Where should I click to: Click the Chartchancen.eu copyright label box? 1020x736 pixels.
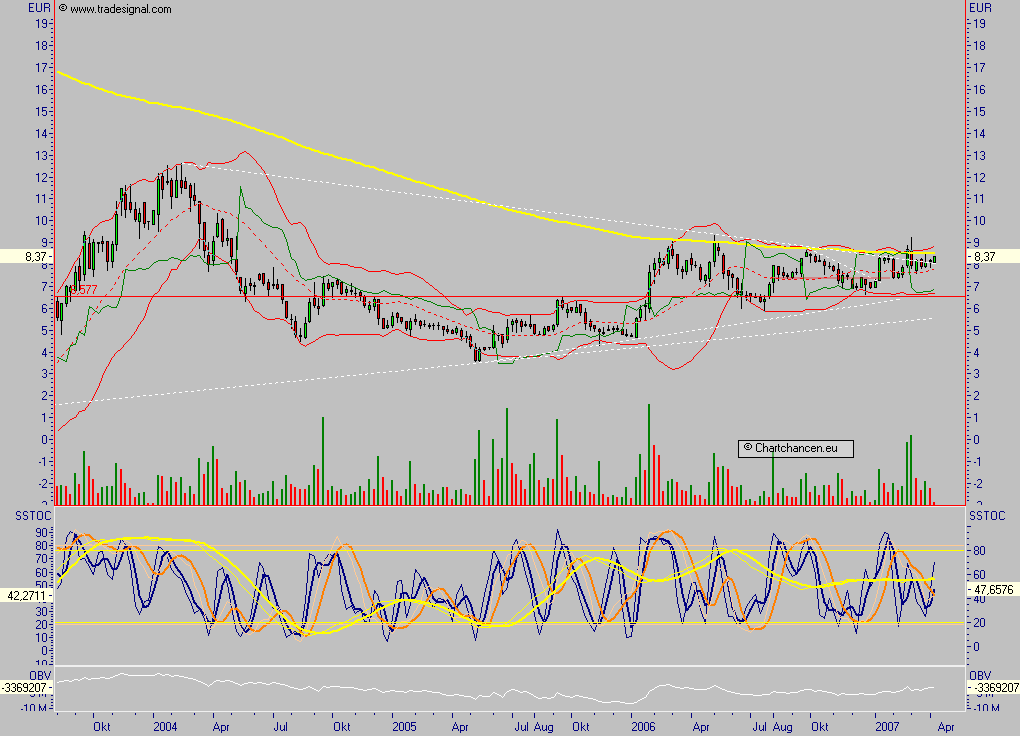tap(795, 448)
